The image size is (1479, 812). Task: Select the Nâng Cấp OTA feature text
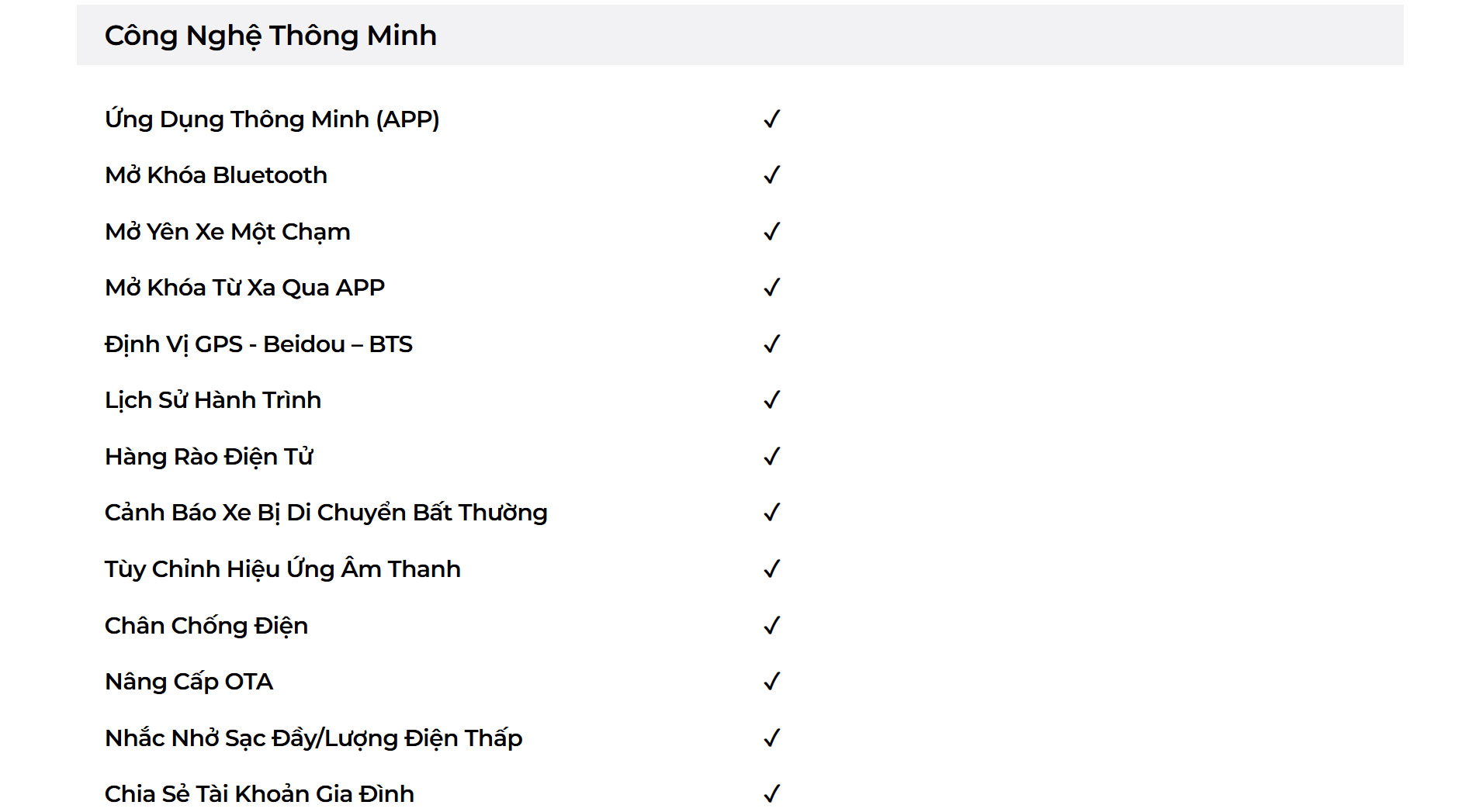point(189,682)
